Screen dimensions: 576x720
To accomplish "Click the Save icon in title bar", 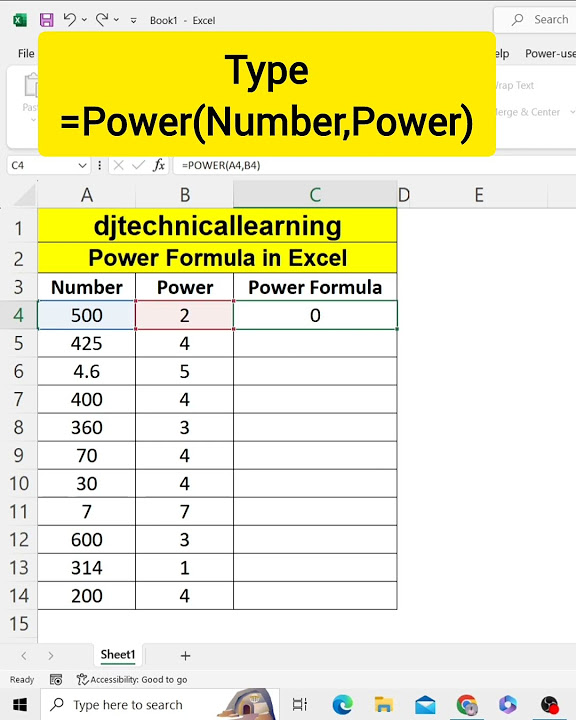I will tap(46, 20).
